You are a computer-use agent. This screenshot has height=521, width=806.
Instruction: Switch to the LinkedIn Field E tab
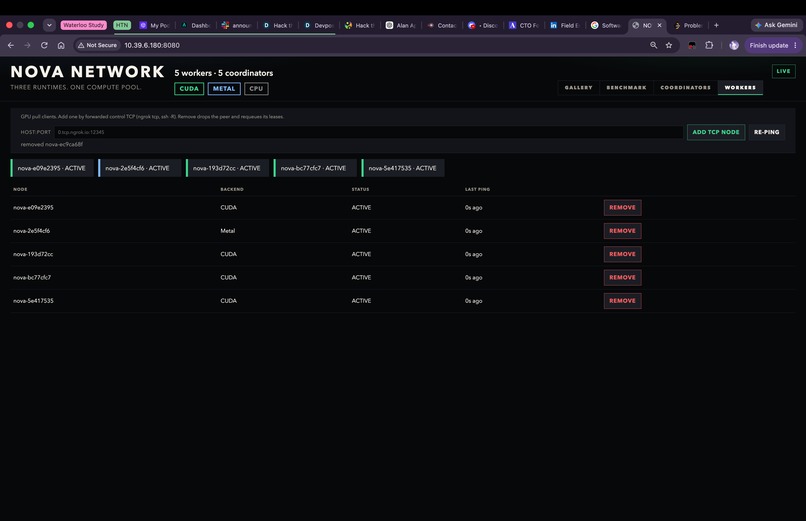(x=565, y=25)
